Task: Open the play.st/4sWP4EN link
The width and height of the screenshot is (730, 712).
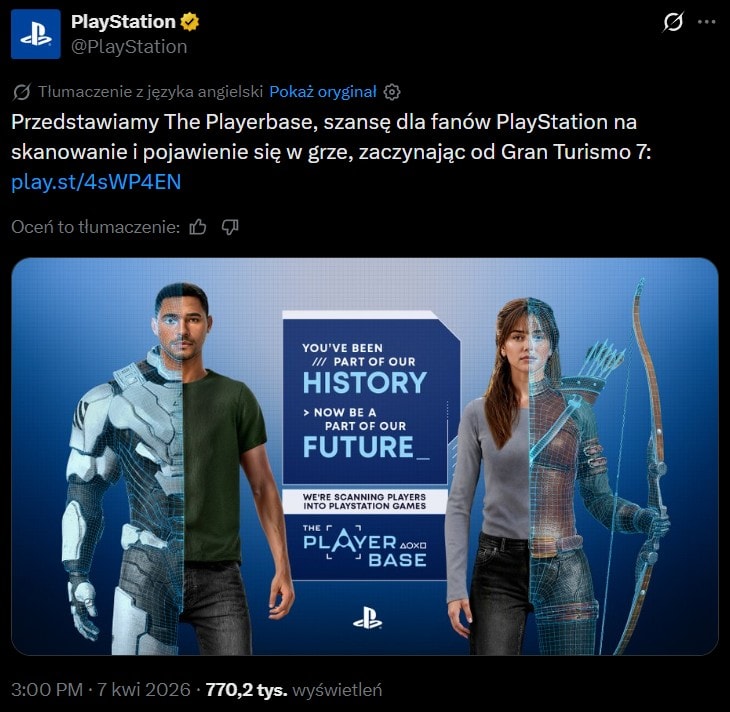Action: point(96,182)
